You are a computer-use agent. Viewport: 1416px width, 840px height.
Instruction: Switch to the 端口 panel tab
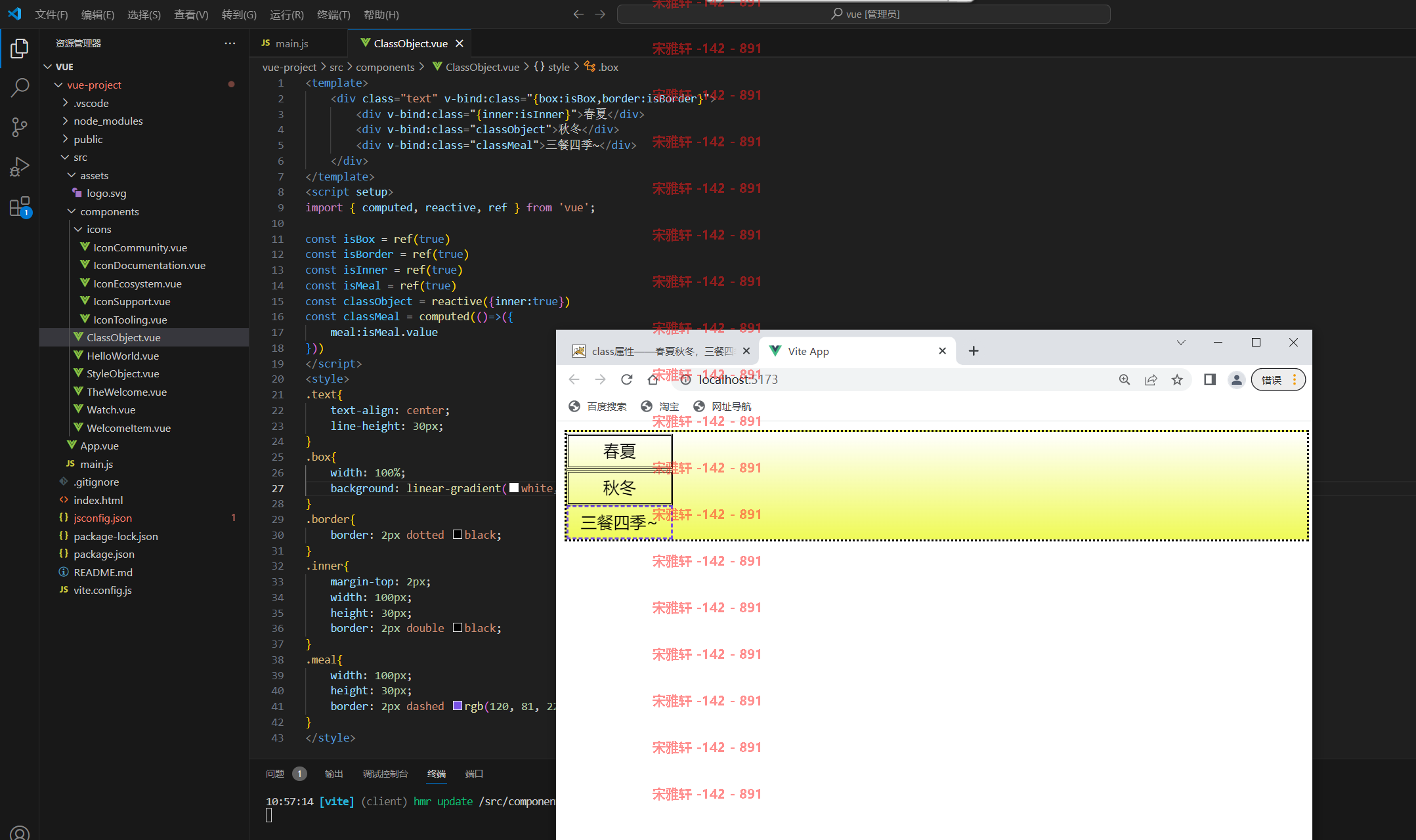pyautogui.click(x=474, y=774)
